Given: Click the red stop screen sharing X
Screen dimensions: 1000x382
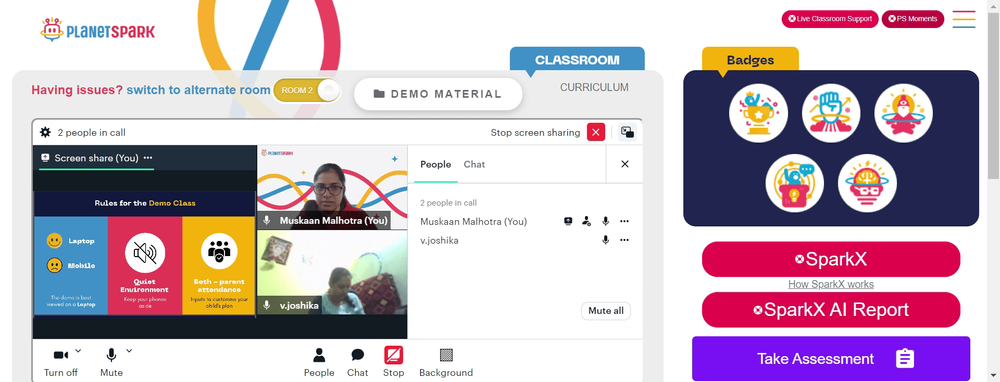Looking at the screenshot, I should (x=596, y=132).
